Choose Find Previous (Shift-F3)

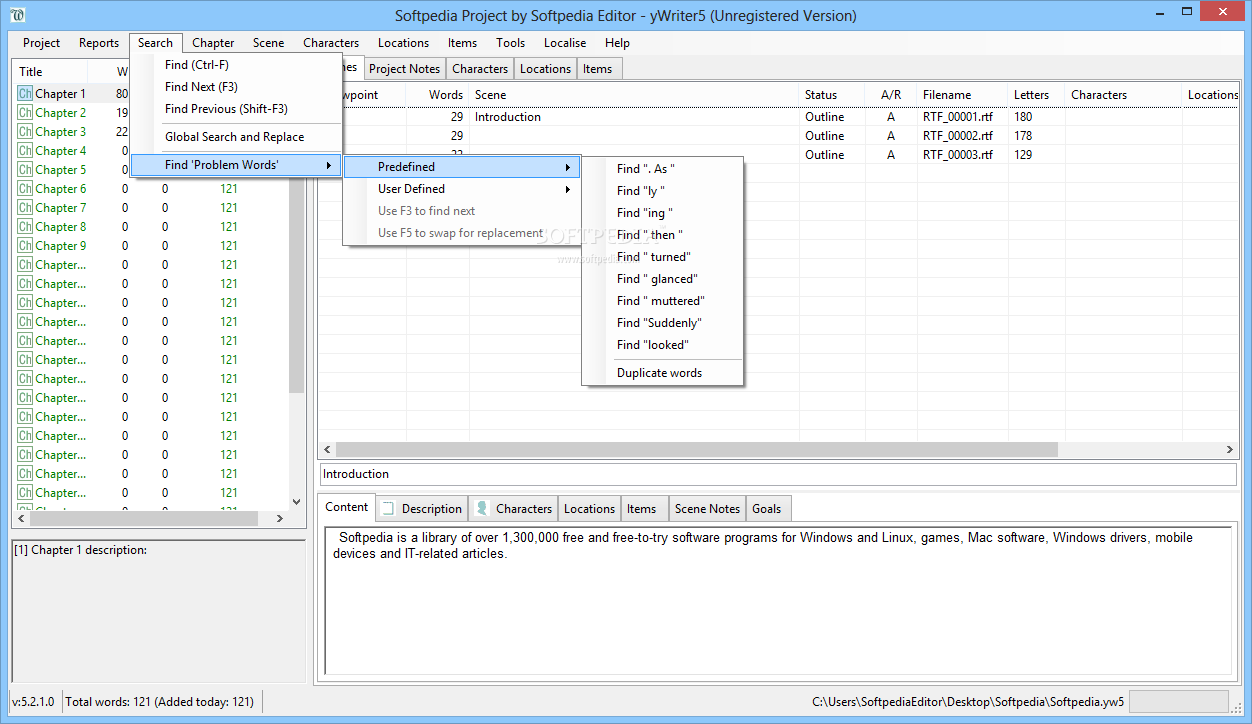[x=237, y=109]
